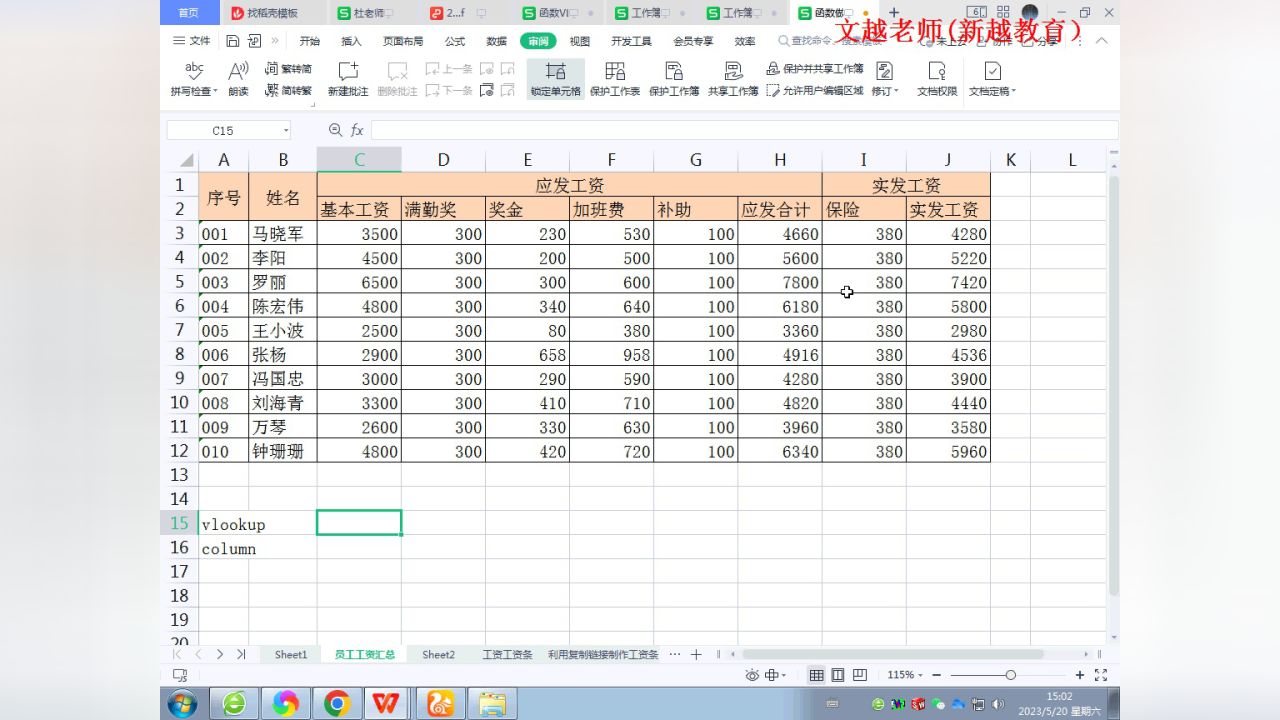Switch to the 插入 ribbon tab

(x=351, y=41)
